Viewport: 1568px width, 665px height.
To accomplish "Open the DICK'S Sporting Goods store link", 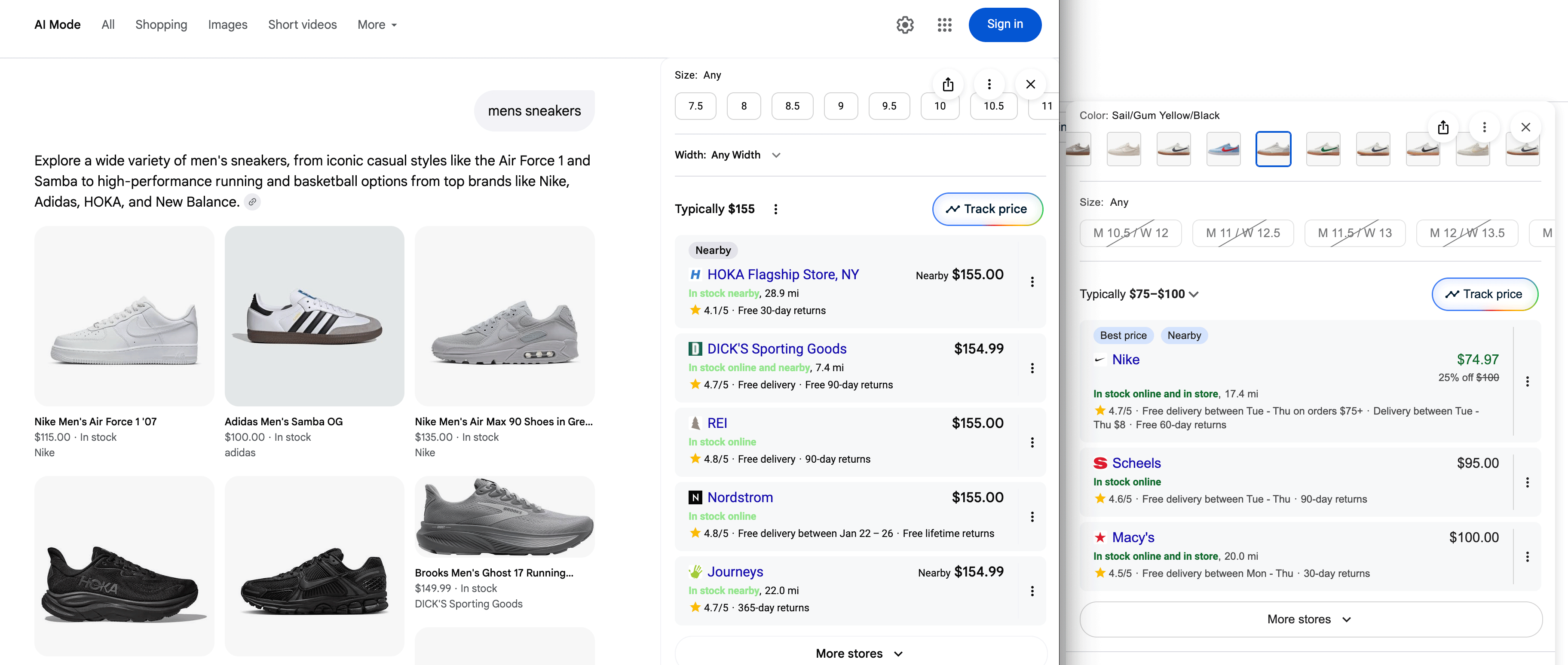I will pyautogui.click(x=777, y=349).
